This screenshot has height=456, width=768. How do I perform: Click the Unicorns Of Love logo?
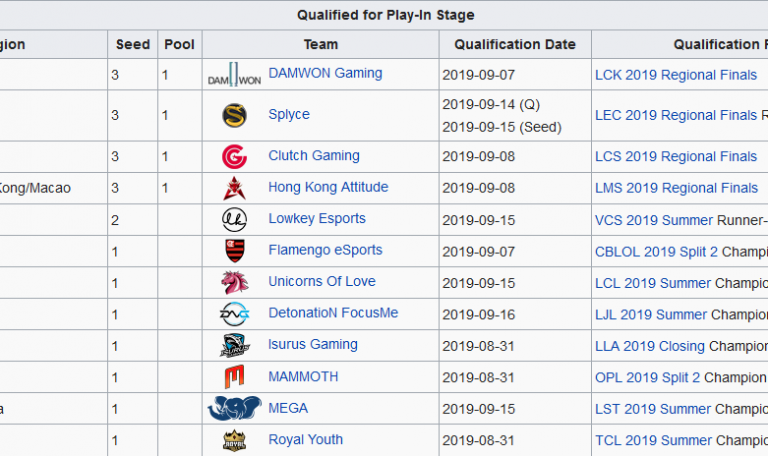tap(234, 283)
